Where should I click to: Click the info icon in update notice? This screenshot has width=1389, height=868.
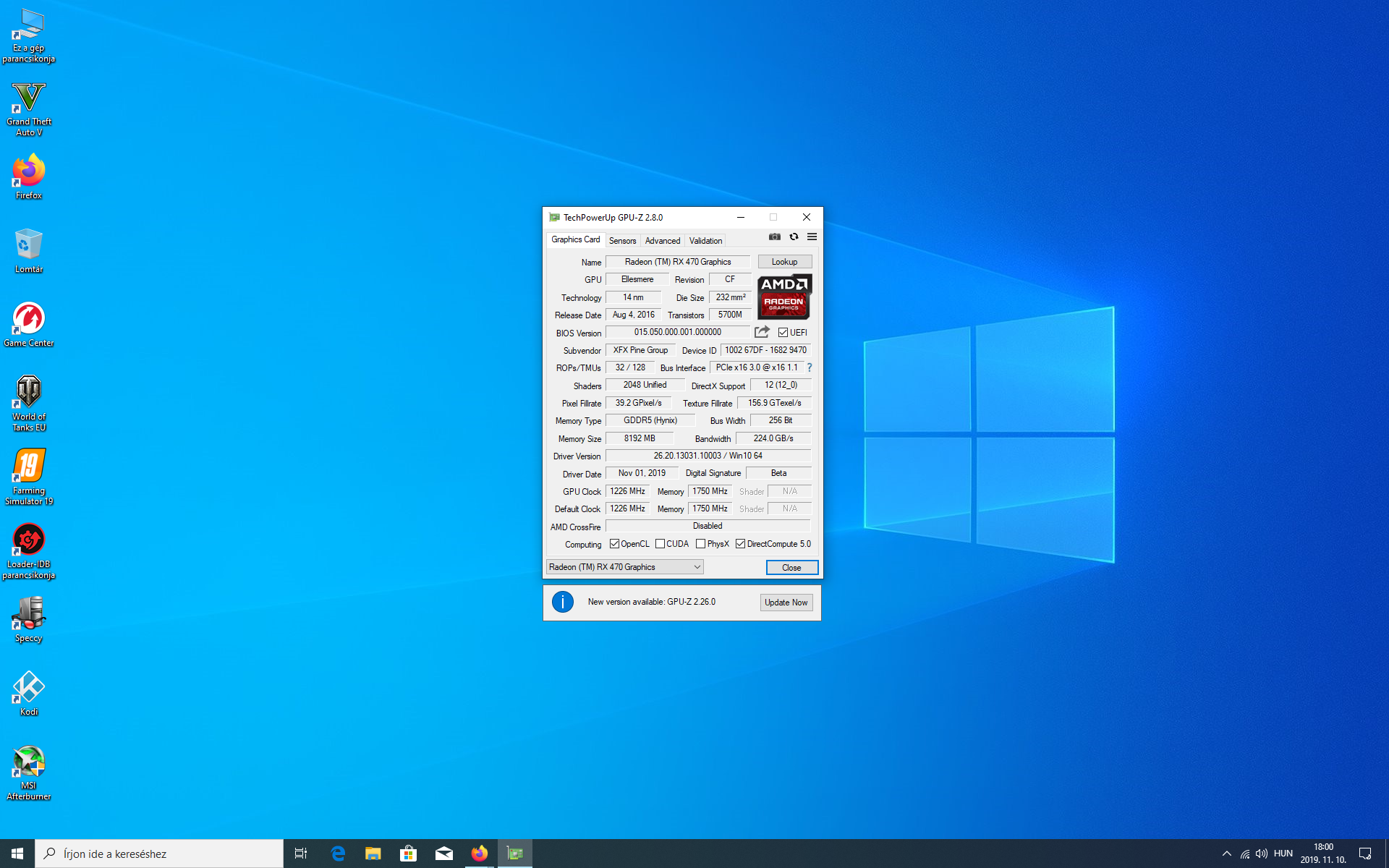click(x=563, y=602)
